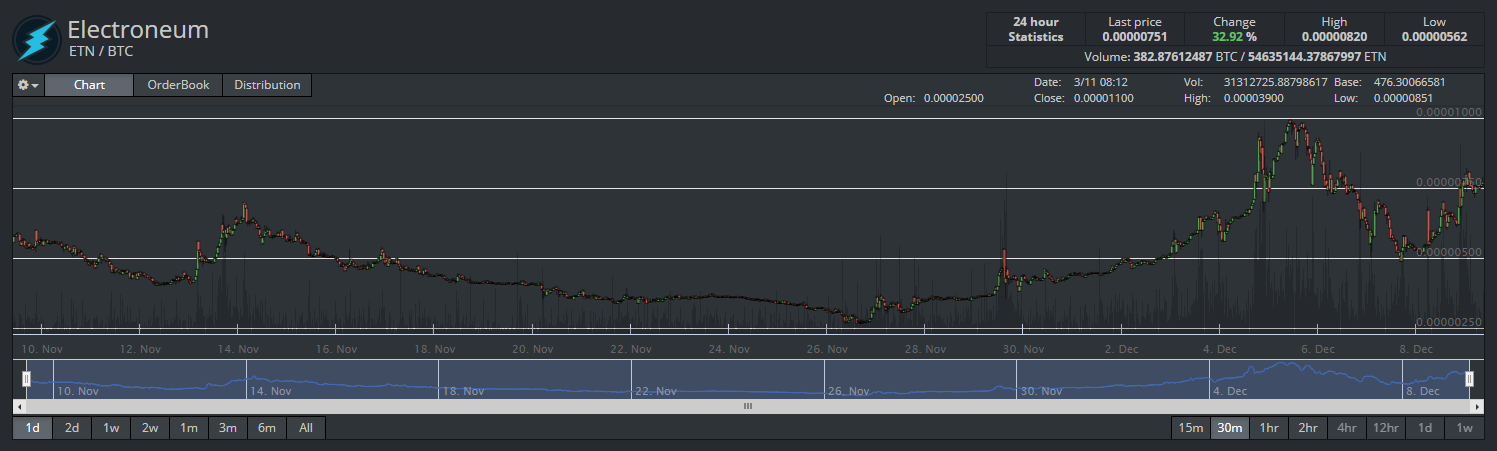Image resolution: width=1497 pixels, height=451 pixels.
Task: Set chart range to 1d
Action: (x=32, y=428)
